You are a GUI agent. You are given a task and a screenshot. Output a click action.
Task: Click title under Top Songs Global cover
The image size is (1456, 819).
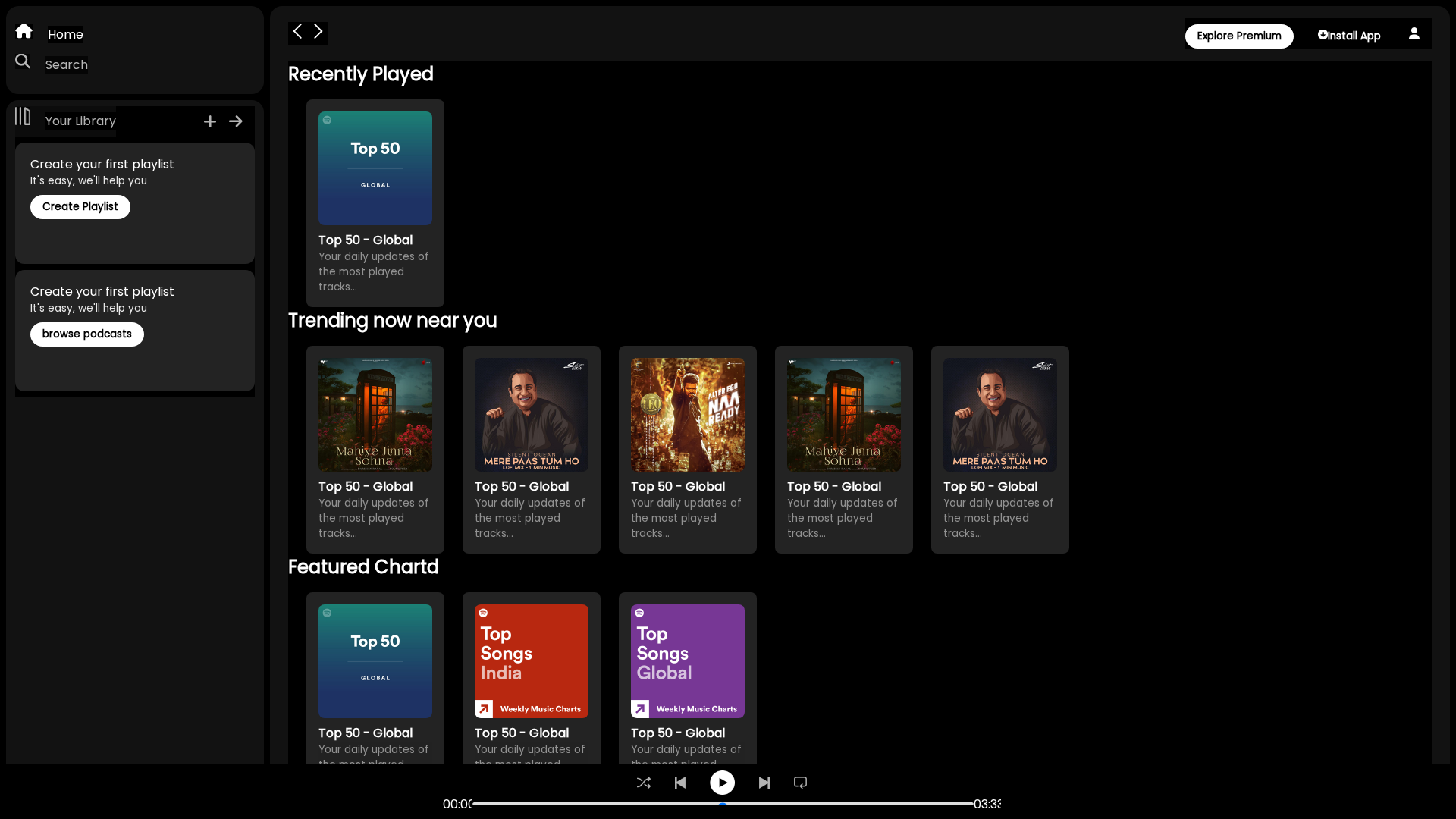point(678,733)
